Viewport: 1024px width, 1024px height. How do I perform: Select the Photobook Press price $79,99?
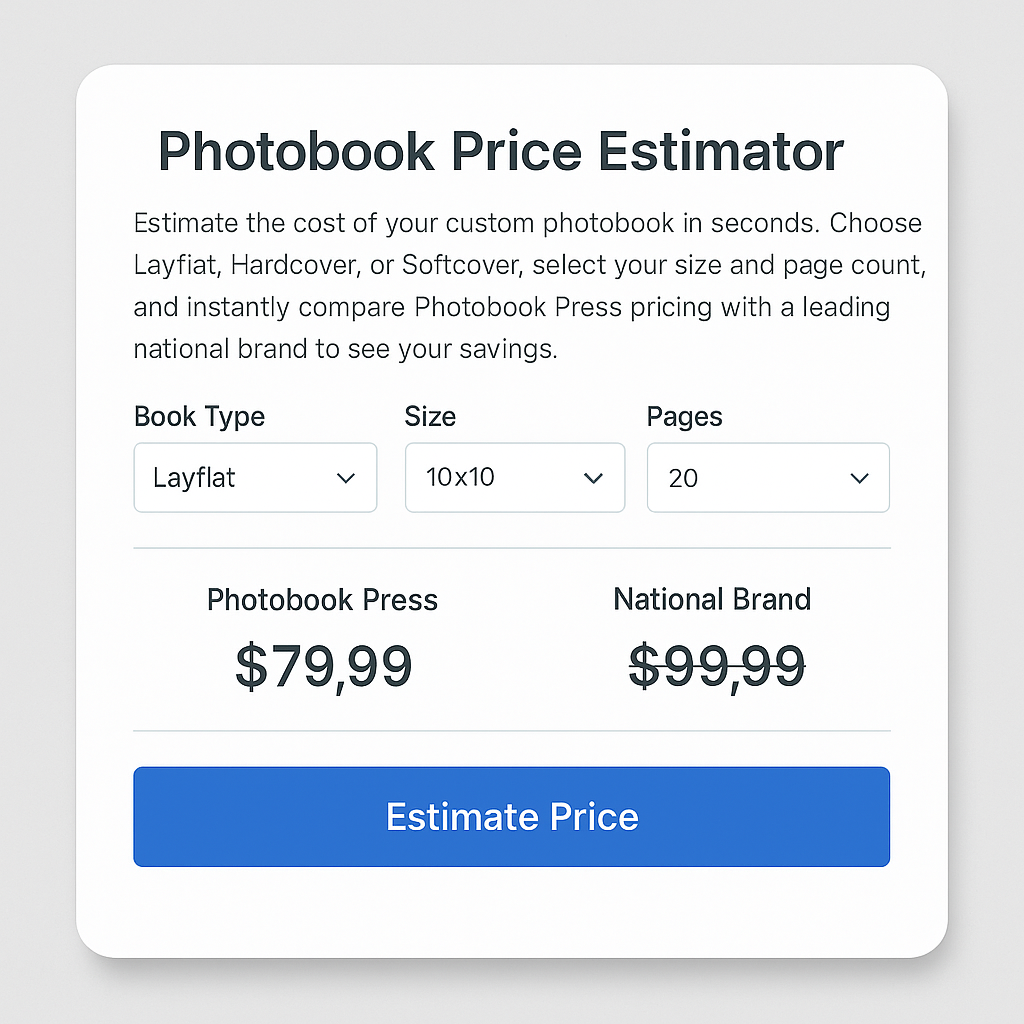322,666
